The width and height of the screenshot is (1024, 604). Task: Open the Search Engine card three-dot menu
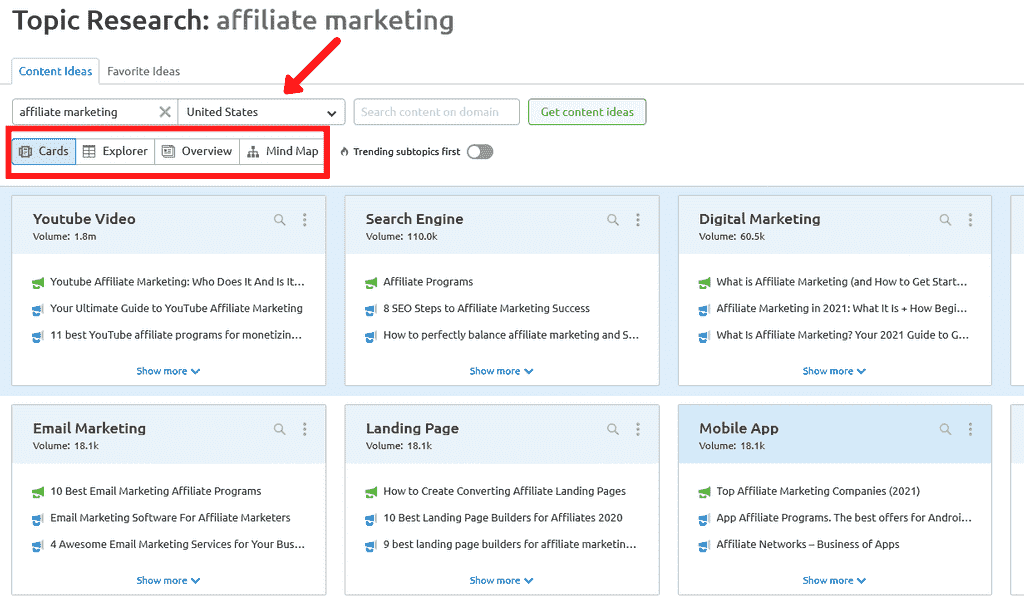(x=638, y=220)
